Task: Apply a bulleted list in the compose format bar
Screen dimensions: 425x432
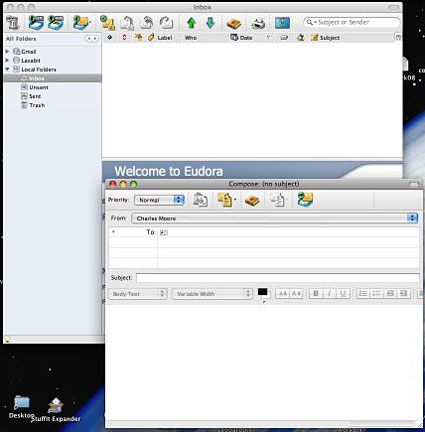Action: point(363,293)
